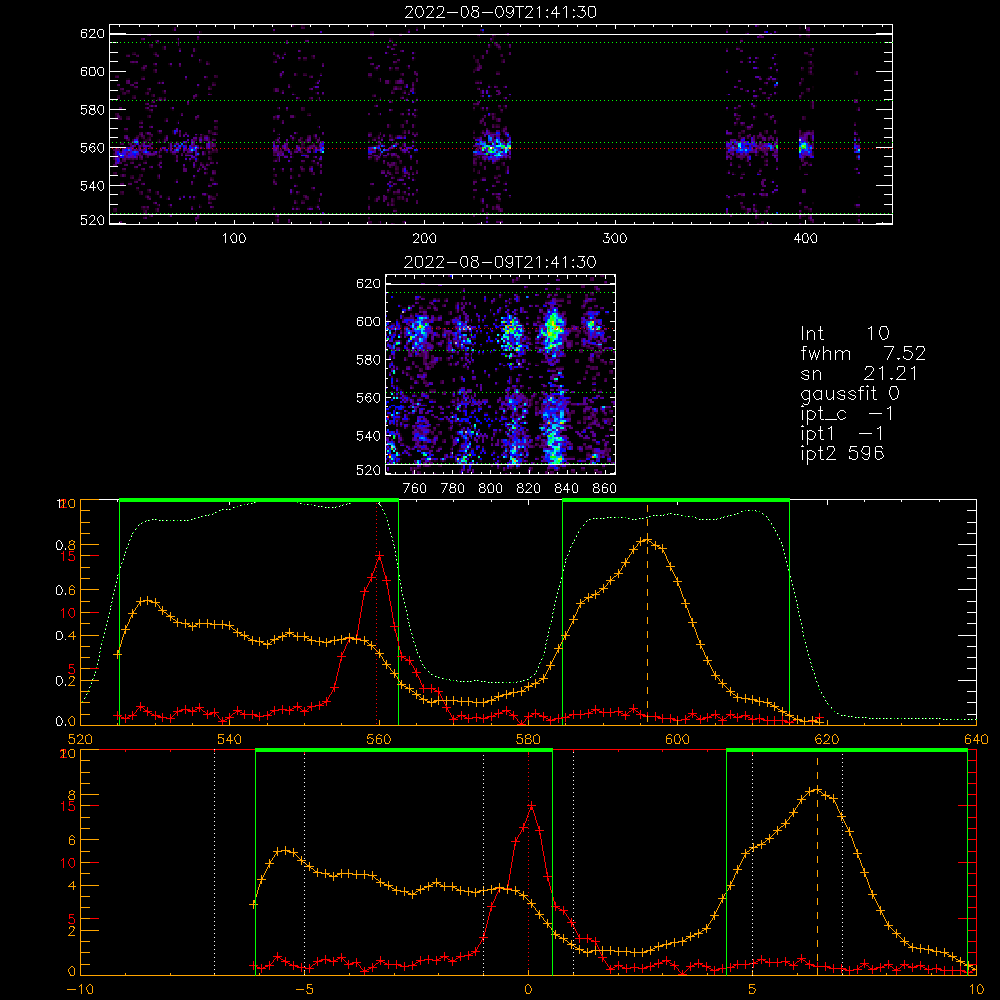Click the 'sn 21.21' parameter readout
1000x1000 pixels.
[859, 374]
